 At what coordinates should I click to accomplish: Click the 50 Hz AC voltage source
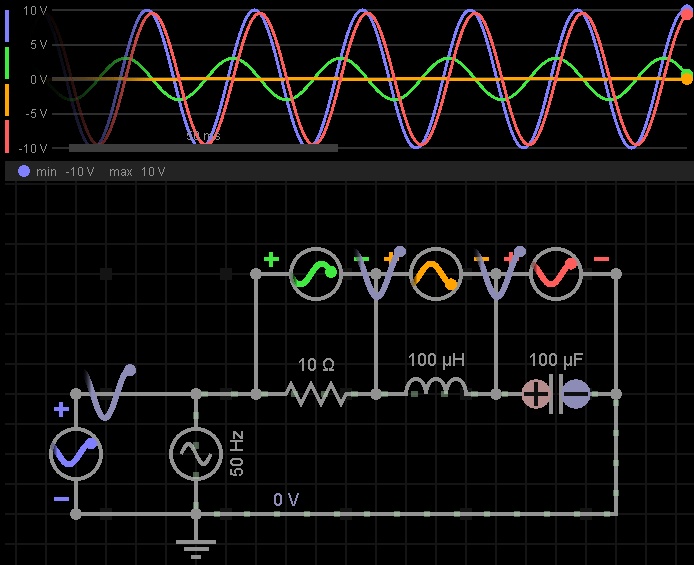pos(196,455)
